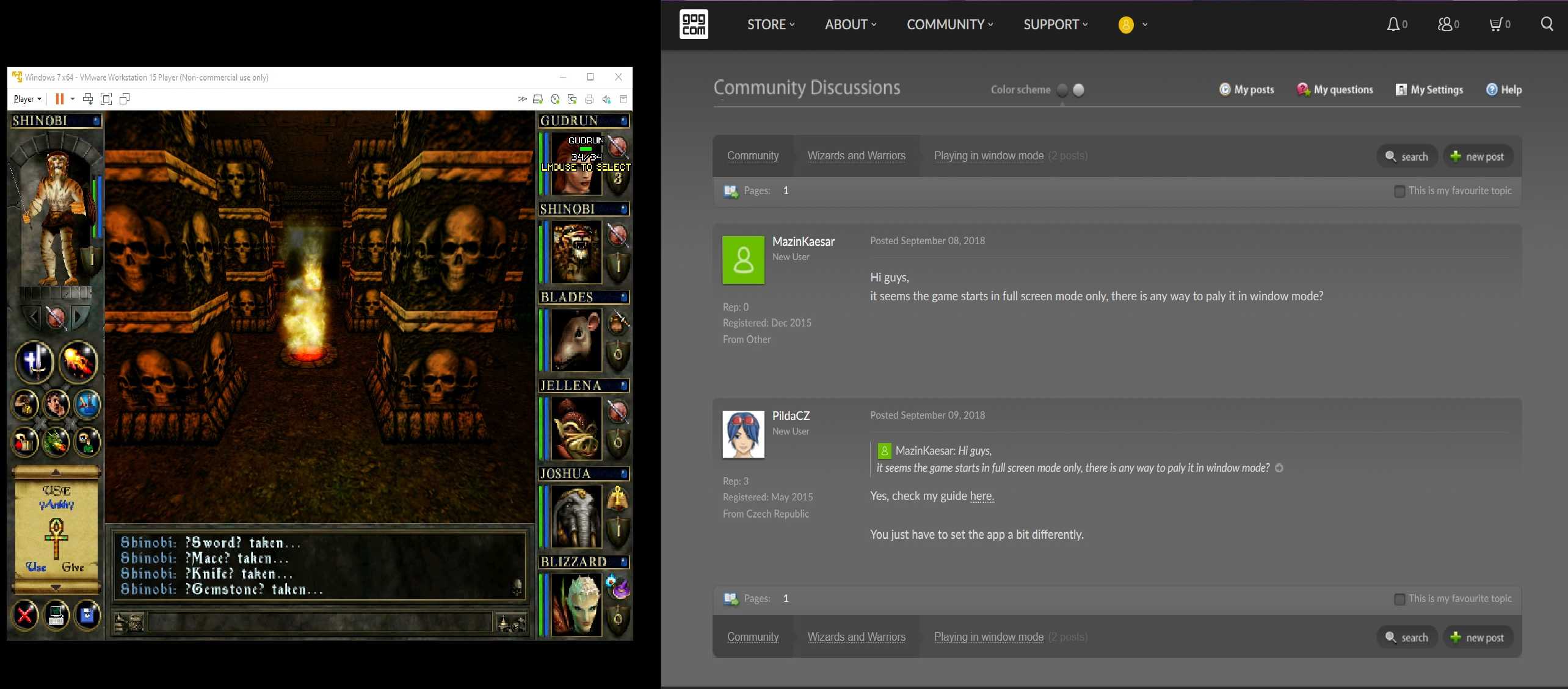The width and height of the screenshot is (1568, 689).
Task: Open the COMMUNITY menu
Action: [x=949, y=24]
